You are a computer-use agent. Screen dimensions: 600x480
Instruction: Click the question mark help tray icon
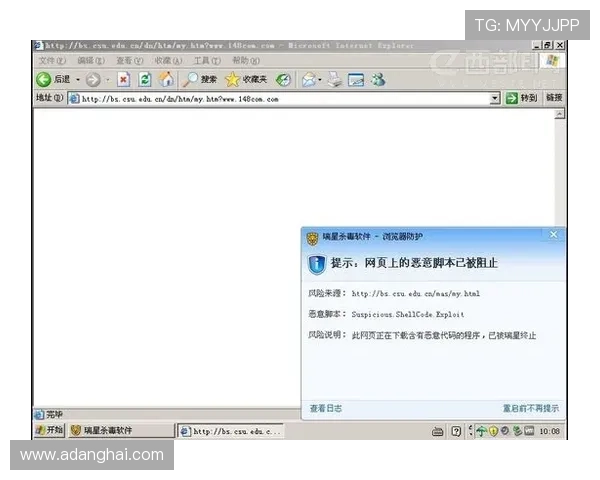pos(456,431)
